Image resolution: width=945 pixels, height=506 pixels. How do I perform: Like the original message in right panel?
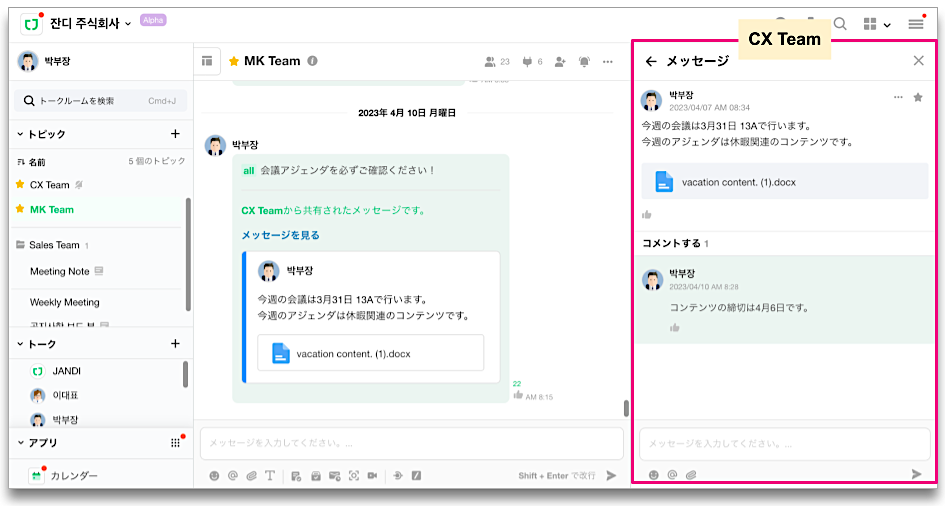click(647, 214)
